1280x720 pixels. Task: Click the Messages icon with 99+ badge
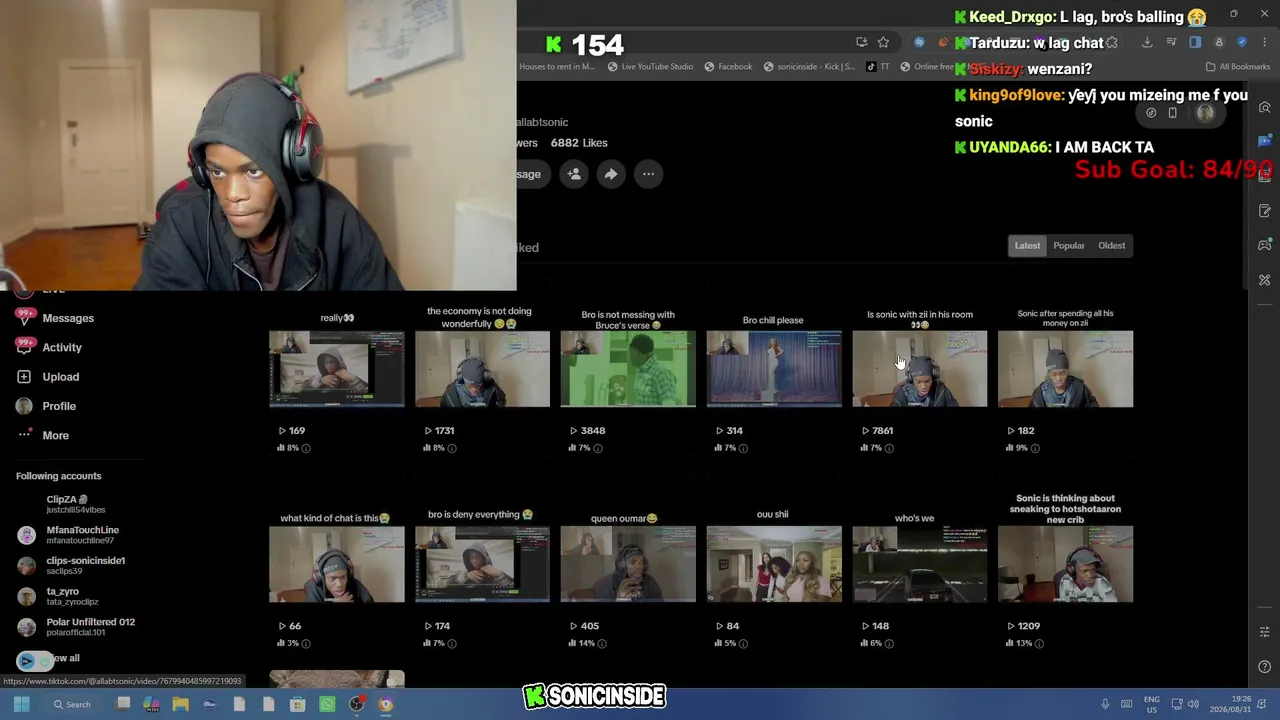pyautogui.click(x=24, y=318)
